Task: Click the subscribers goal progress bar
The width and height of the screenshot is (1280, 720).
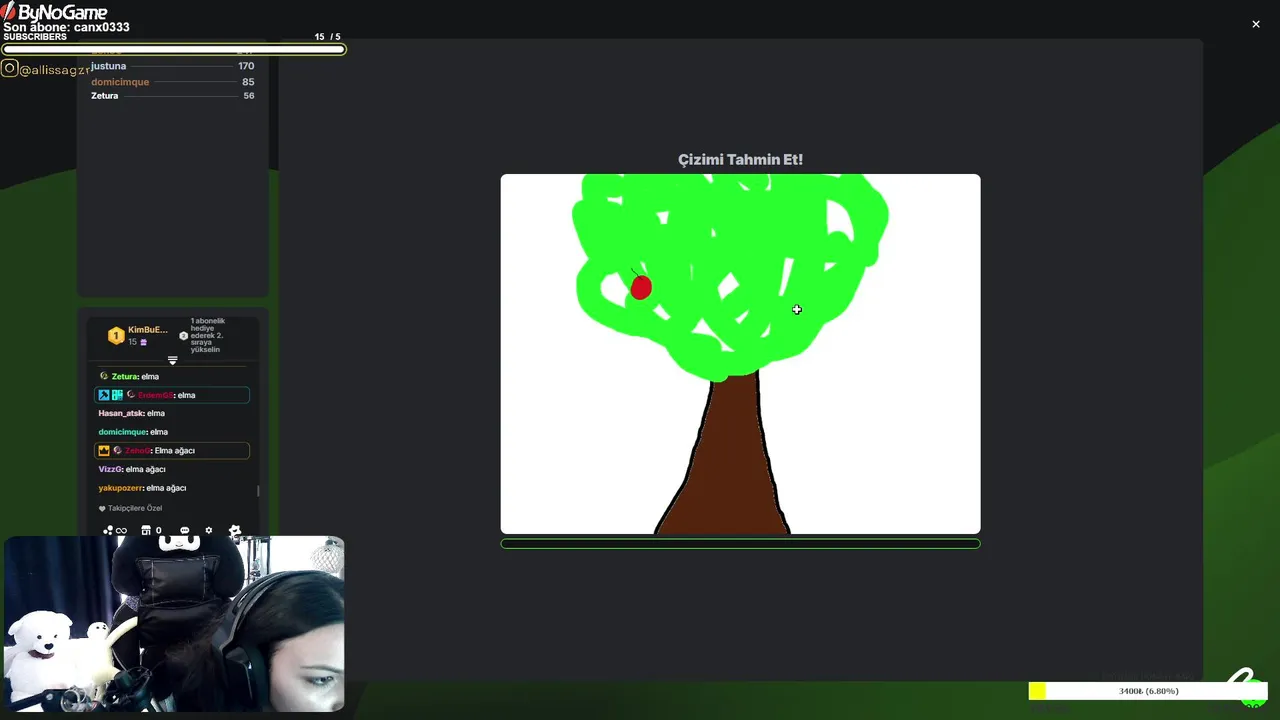Action: point(173,49)
